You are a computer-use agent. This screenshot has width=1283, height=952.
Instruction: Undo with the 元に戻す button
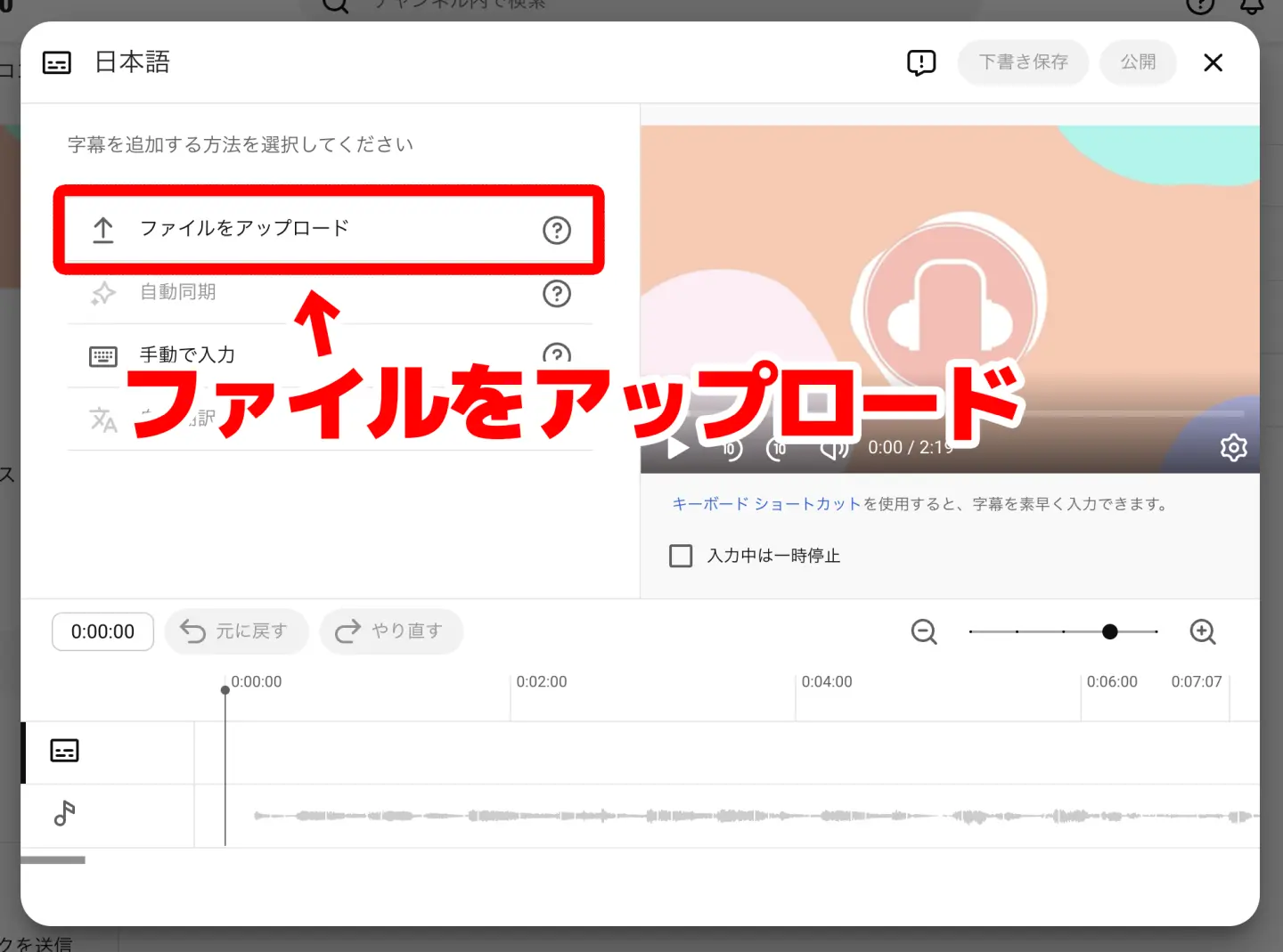pyautogui.click(x=236, y=631)
